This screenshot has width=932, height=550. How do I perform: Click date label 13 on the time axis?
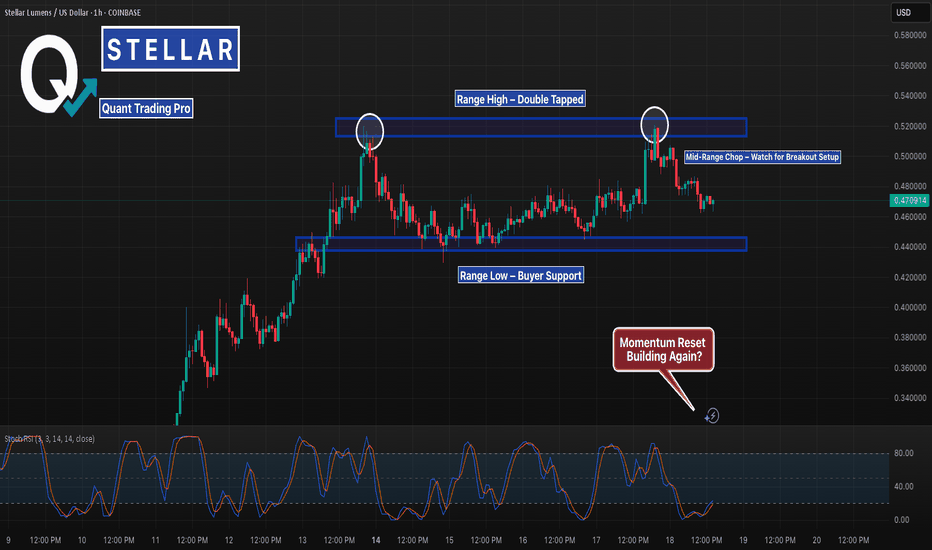(x=302, y=540)
